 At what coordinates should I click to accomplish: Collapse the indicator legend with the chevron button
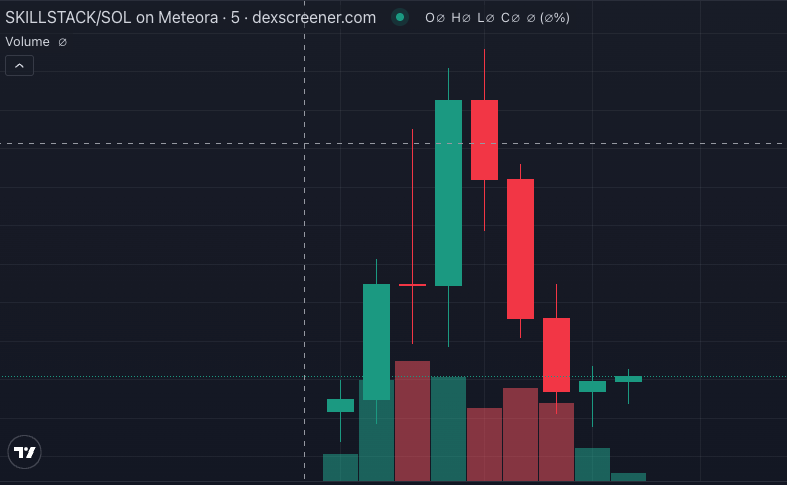tap(20, 66)
